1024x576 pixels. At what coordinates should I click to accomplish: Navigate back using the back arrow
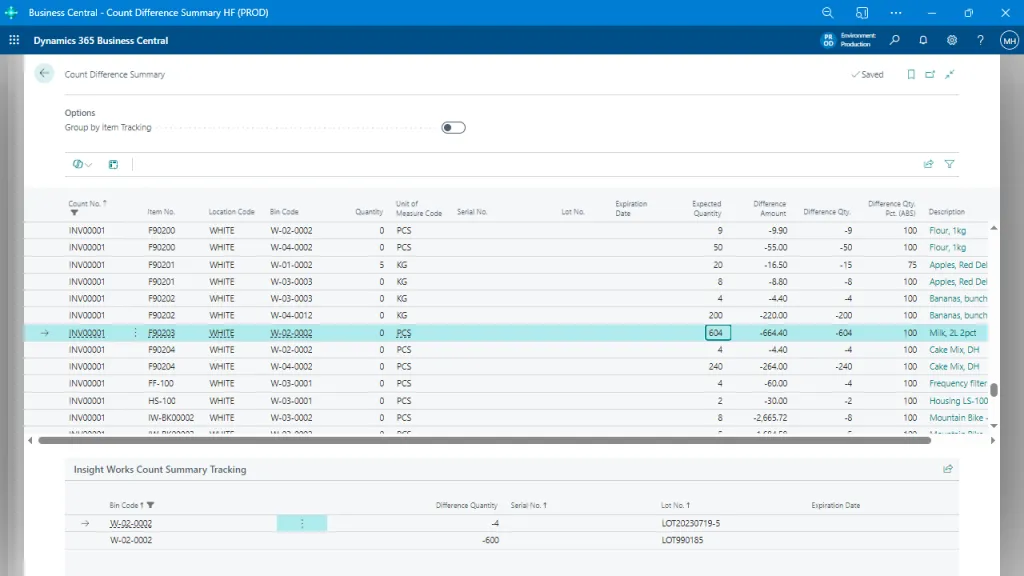pyautogui.click(x=43, y=73)
